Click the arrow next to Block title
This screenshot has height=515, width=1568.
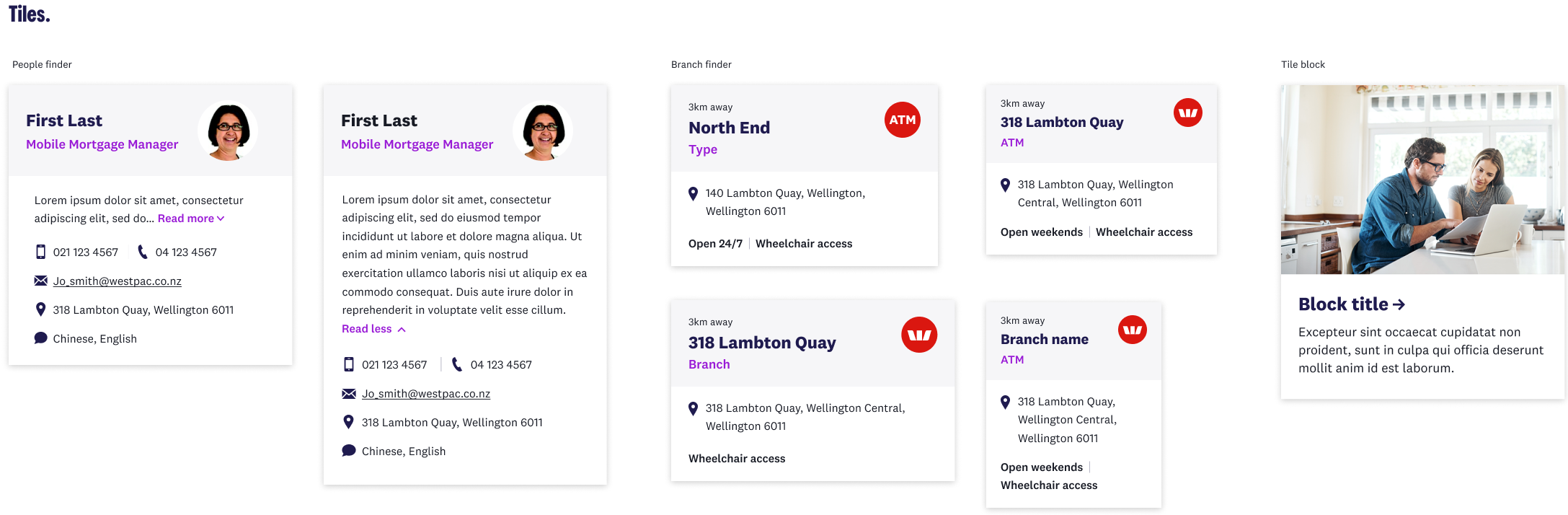click(x=1399, y=305)
